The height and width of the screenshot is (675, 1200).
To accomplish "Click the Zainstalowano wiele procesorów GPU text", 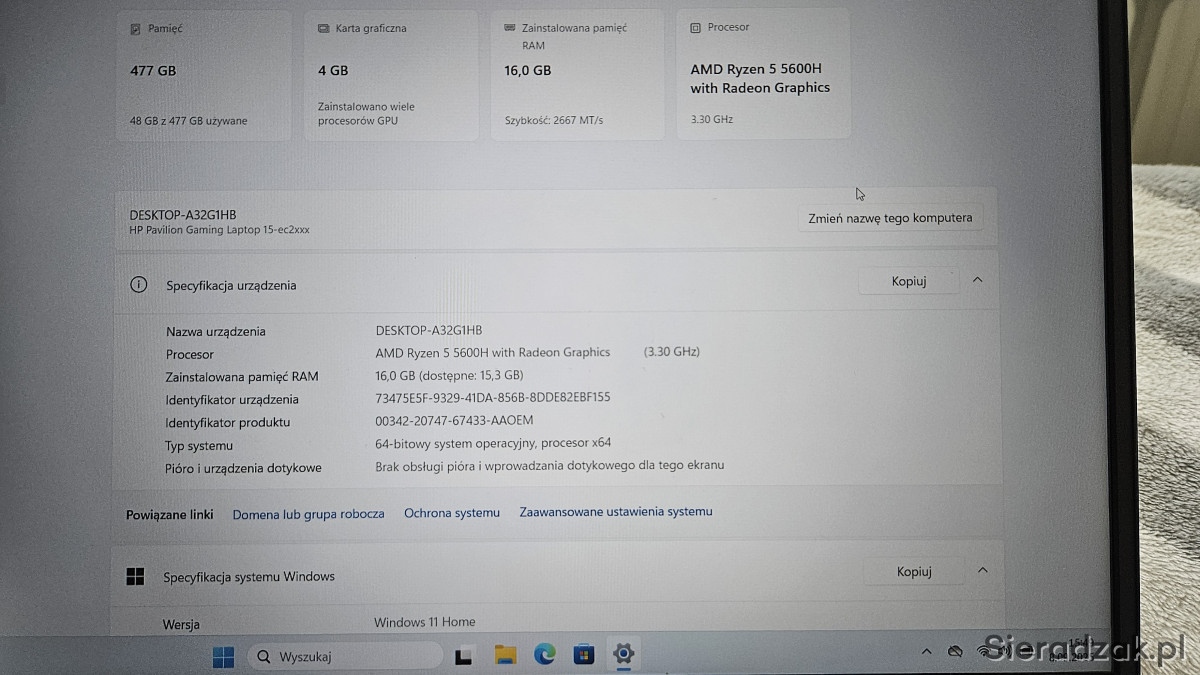I will (366, 114).
